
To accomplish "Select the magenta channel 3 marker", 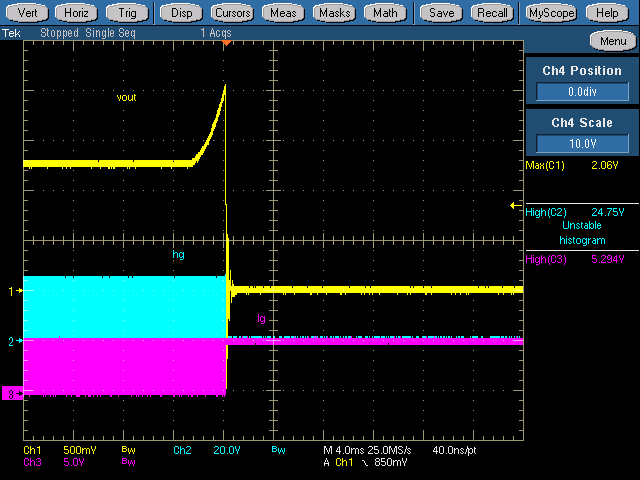I will 12,395.
